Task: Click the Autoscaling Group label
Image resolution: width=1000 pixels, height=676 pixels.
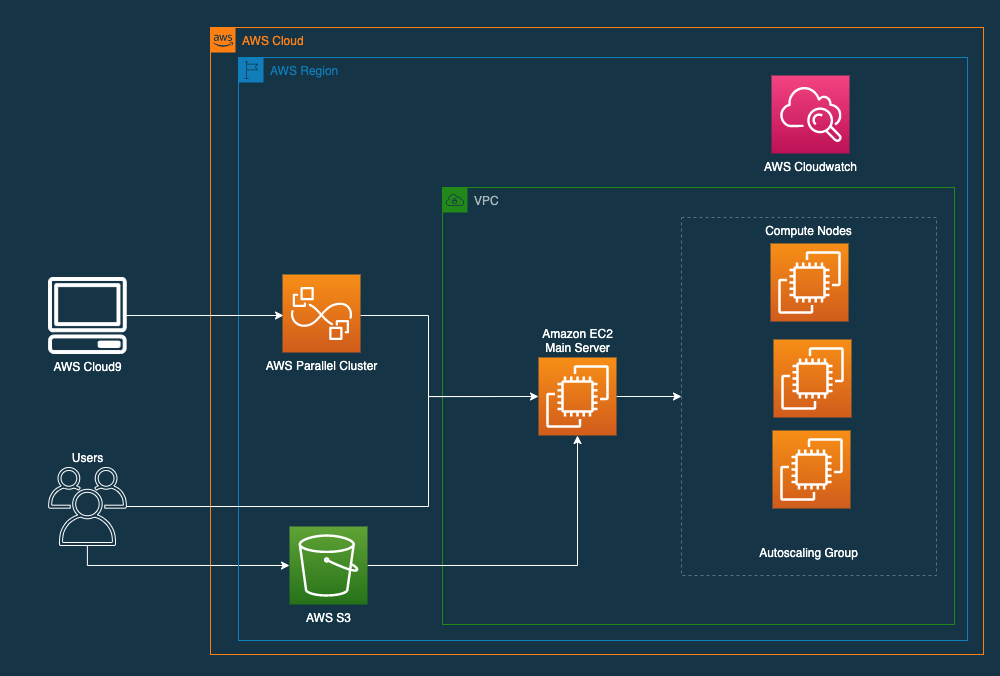Action: (808, 553)
